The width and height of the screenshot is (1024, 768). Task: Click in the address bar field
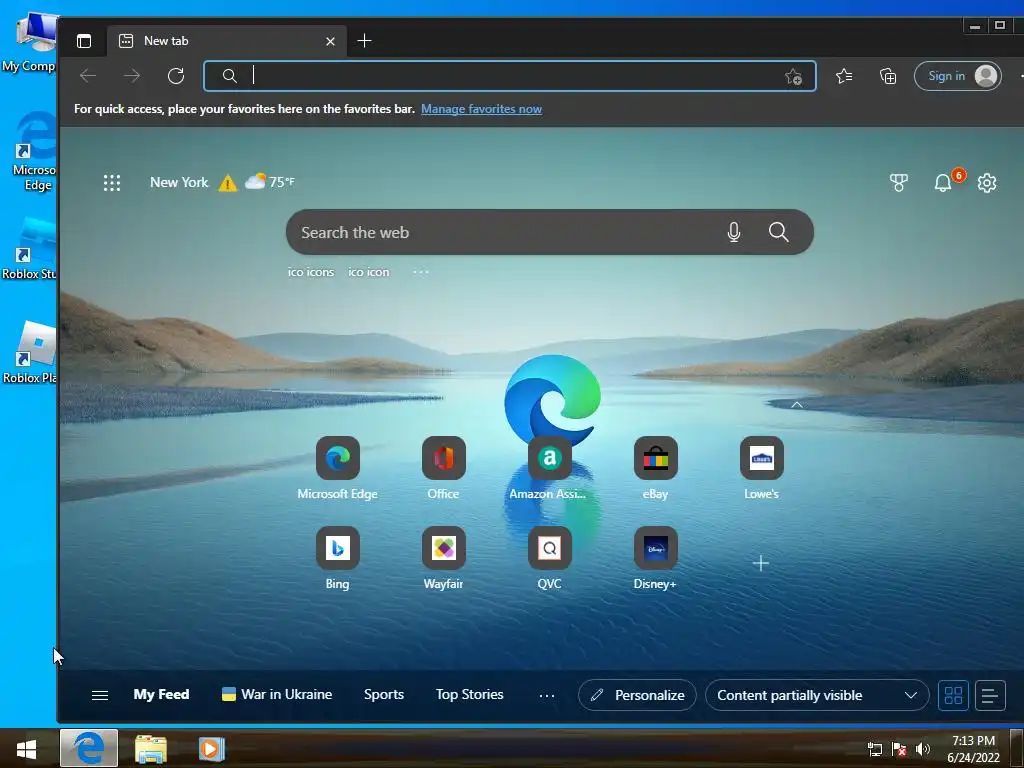[x=509, y=76]
